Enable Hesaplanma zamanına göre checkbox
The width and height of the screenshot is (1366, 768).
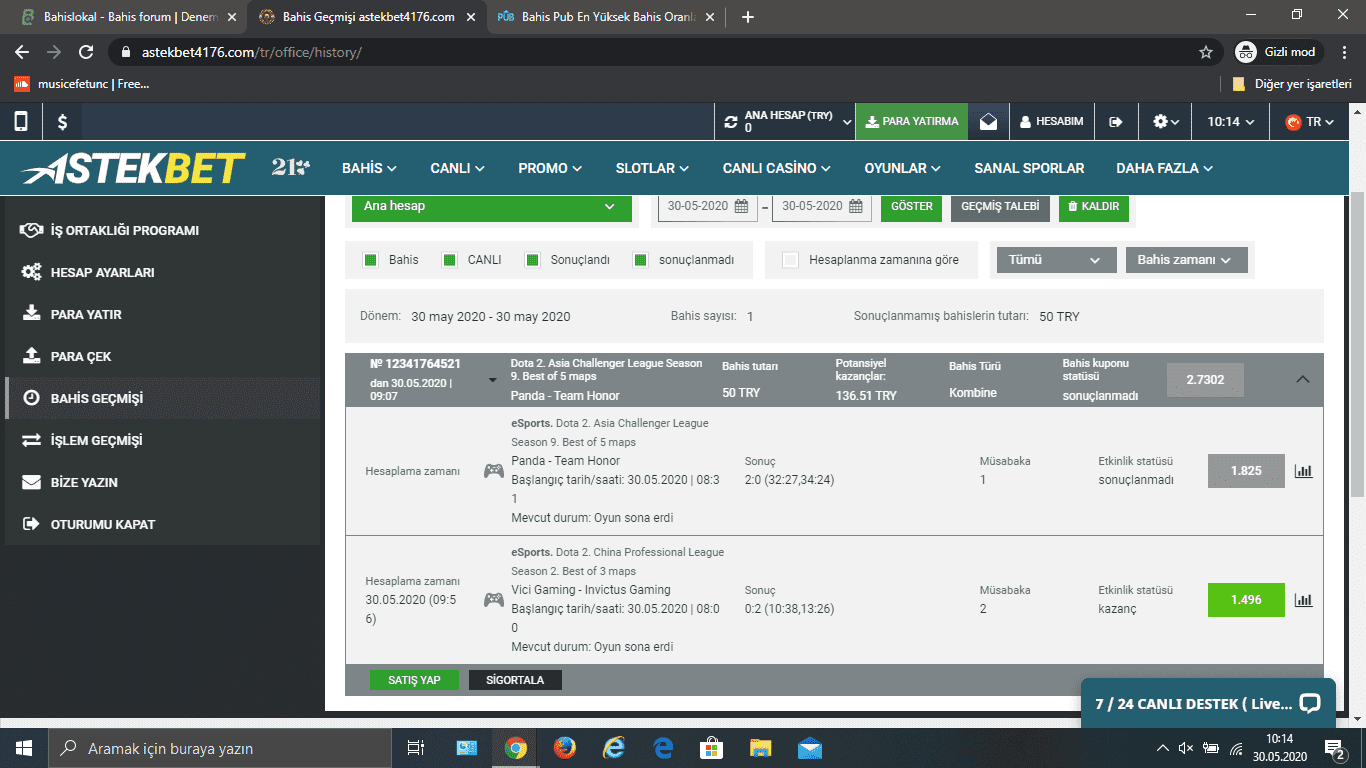pos(790,260)
